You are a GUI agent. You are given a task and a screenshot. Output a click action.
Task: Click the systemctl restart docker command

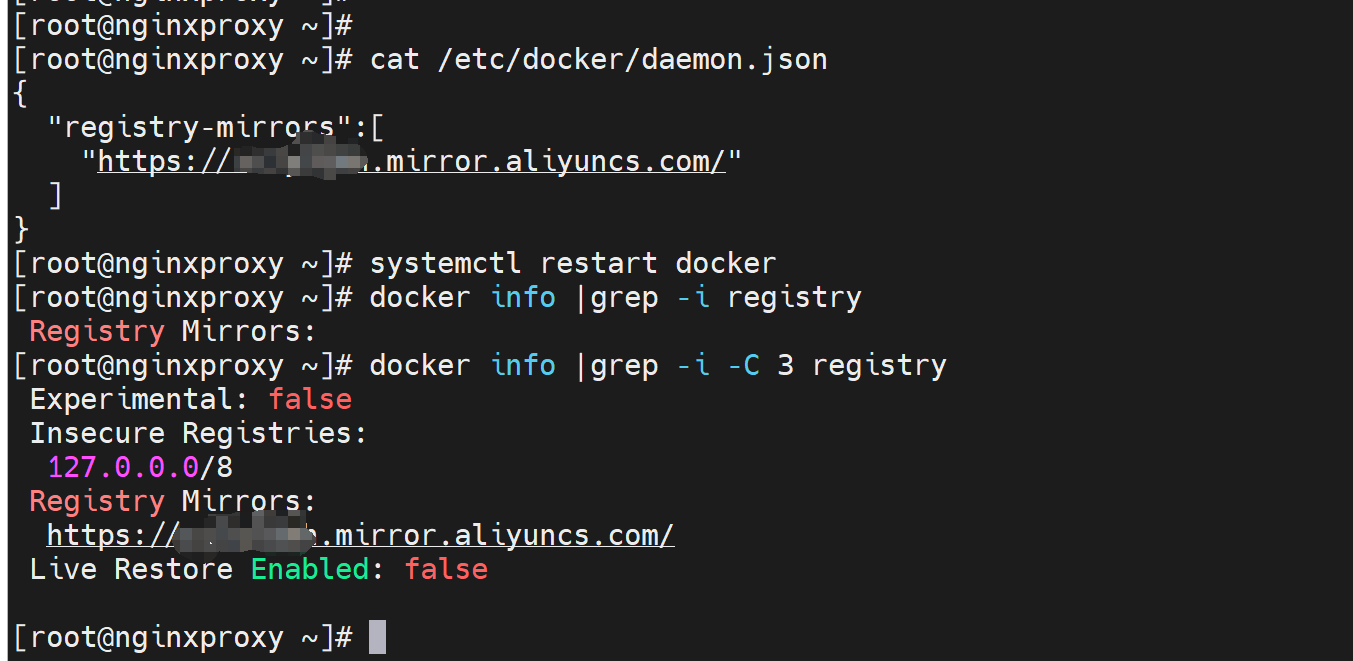572,264
